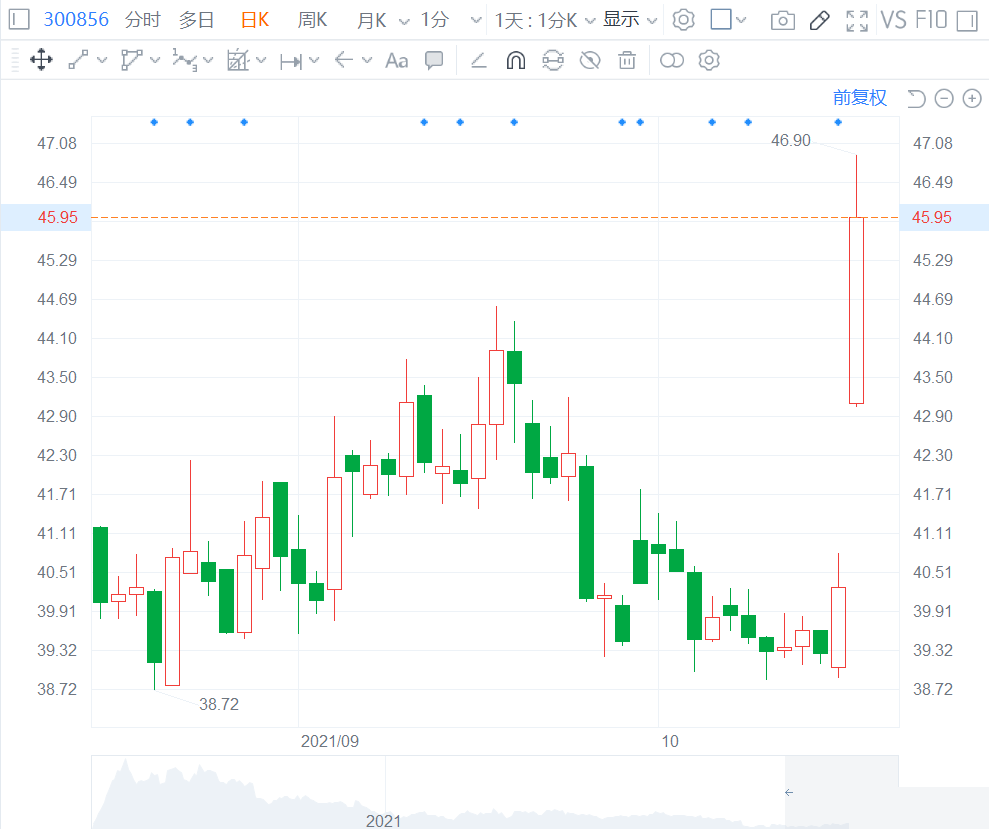This screenshot has width=989, height=829.
Task: Click the 2021/09 date axis label
Action: 330,741
